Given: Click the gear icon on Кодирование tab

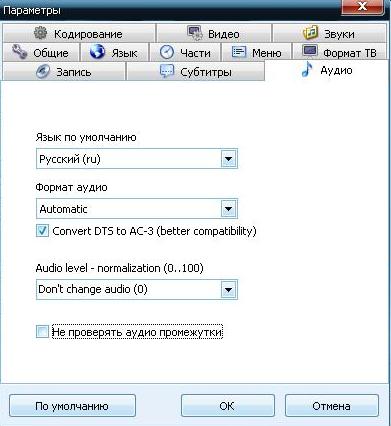Looking at the screenshot, I should [41, 33].
